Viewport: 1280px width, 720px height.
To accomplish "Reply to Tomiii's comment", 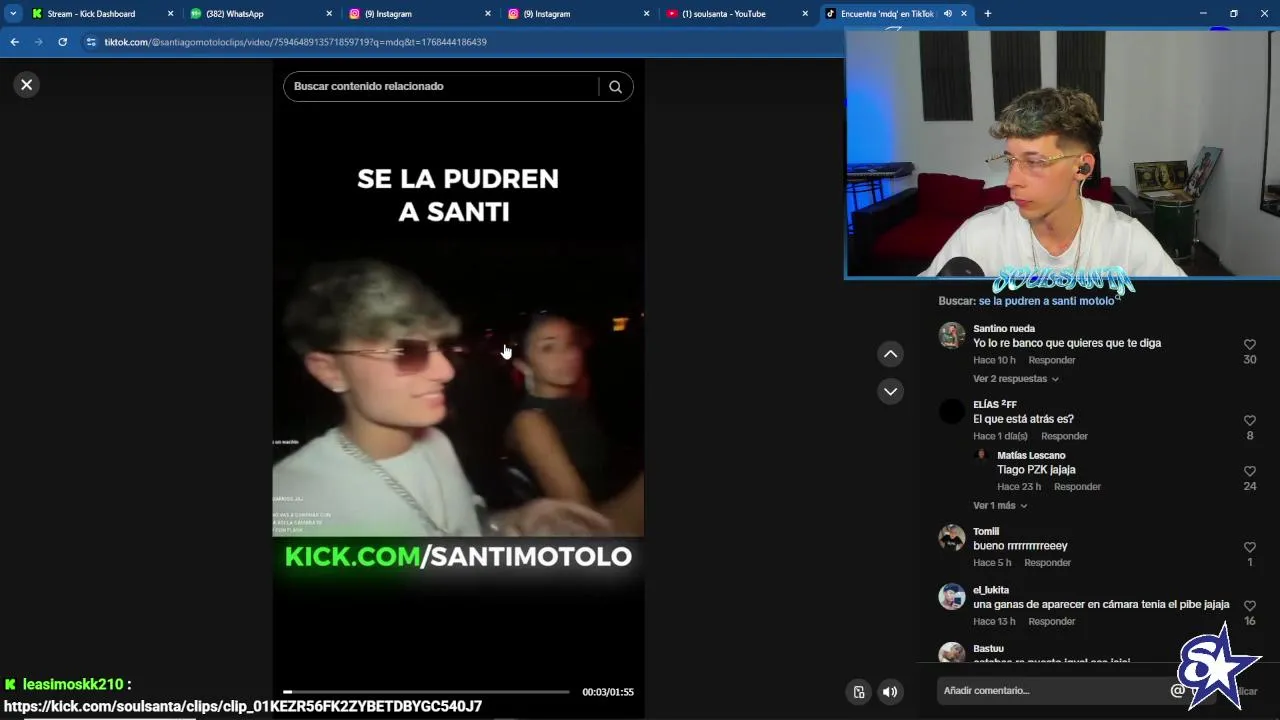I will pos(1047,563).
